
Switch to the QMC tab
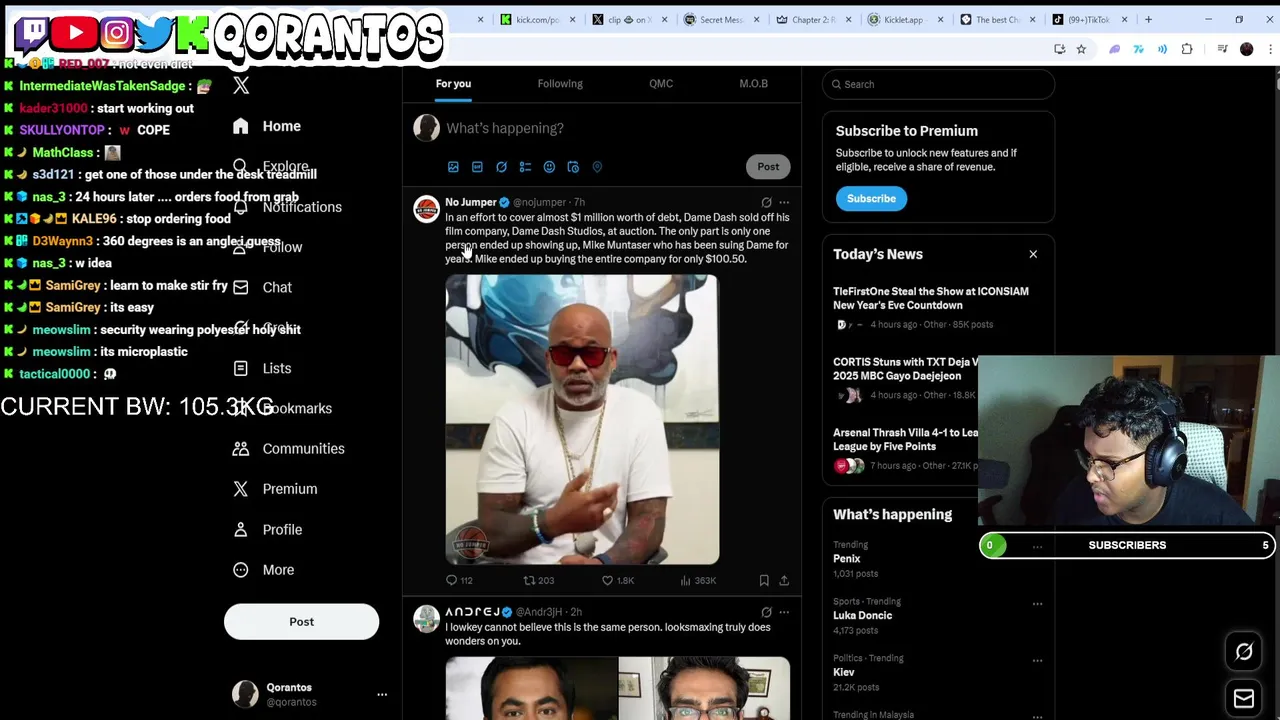[661, 84]
